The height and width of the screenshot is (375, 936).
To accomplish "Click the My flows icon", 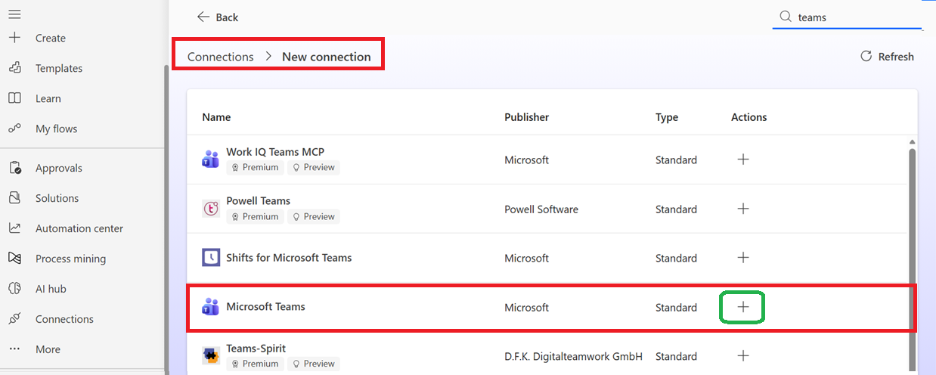I will coord(14,128).
